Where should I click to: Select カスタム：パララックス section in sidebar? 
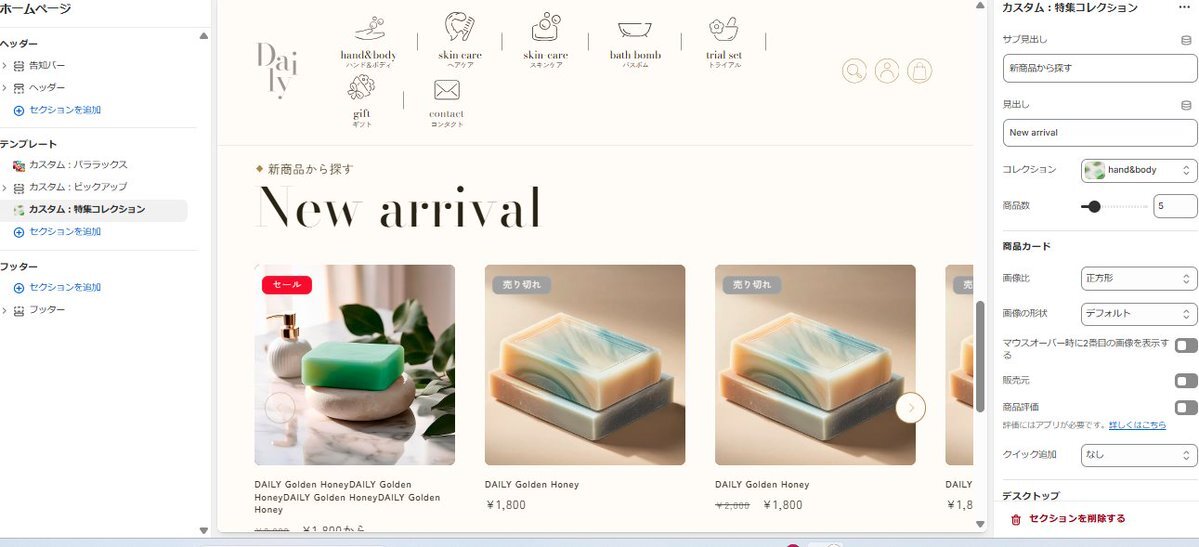(x=78, y=164)
